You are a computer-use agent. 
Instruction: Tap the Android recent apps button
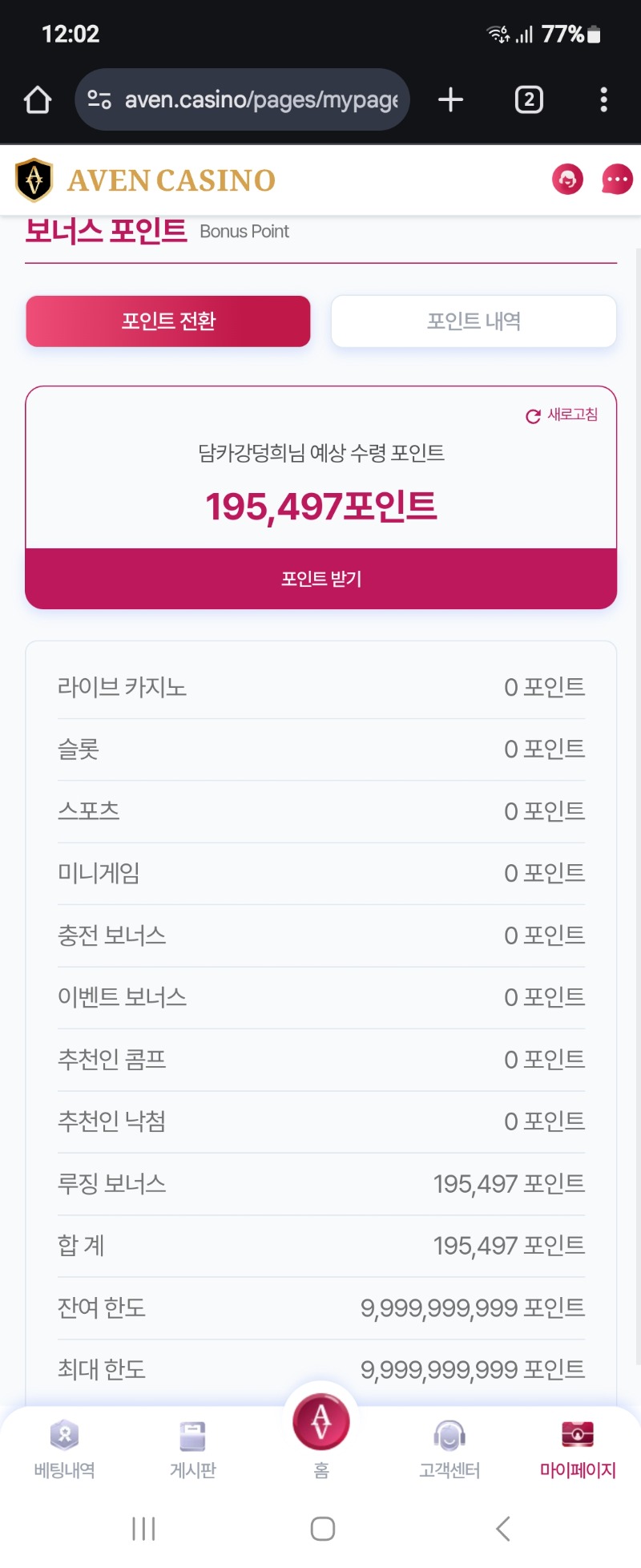click(143, 1529)
